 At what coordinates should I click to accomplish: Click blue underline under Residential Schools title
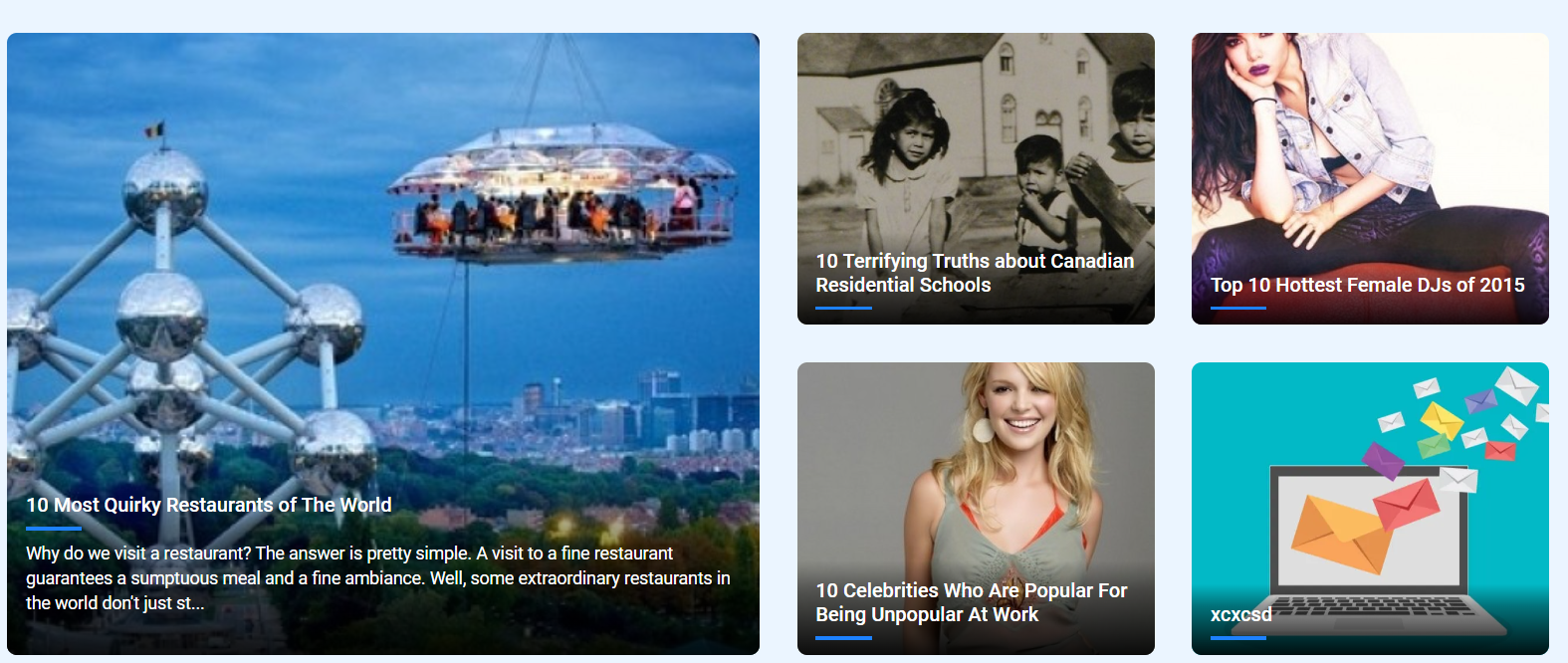click(843, 309)
